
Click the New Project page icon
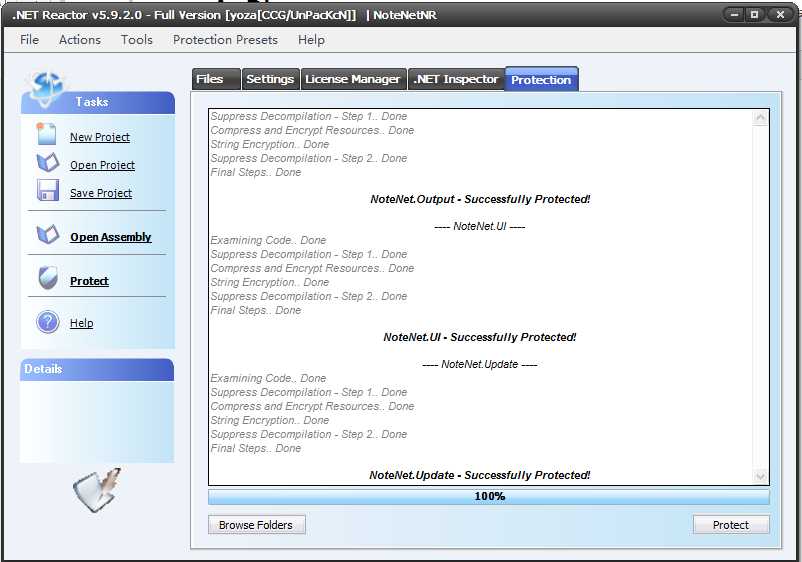pos(47,134)
